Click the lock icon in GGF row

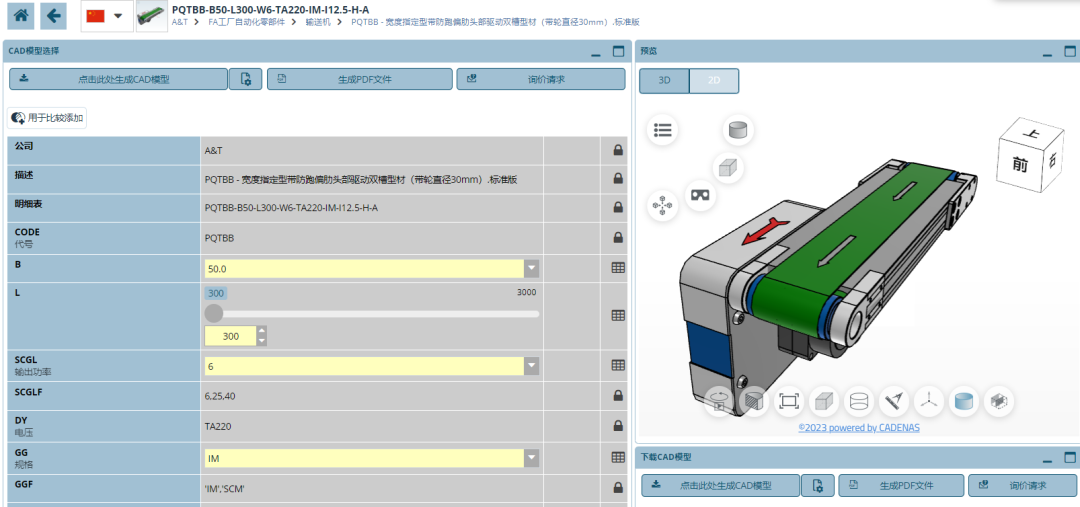[618, 488]
